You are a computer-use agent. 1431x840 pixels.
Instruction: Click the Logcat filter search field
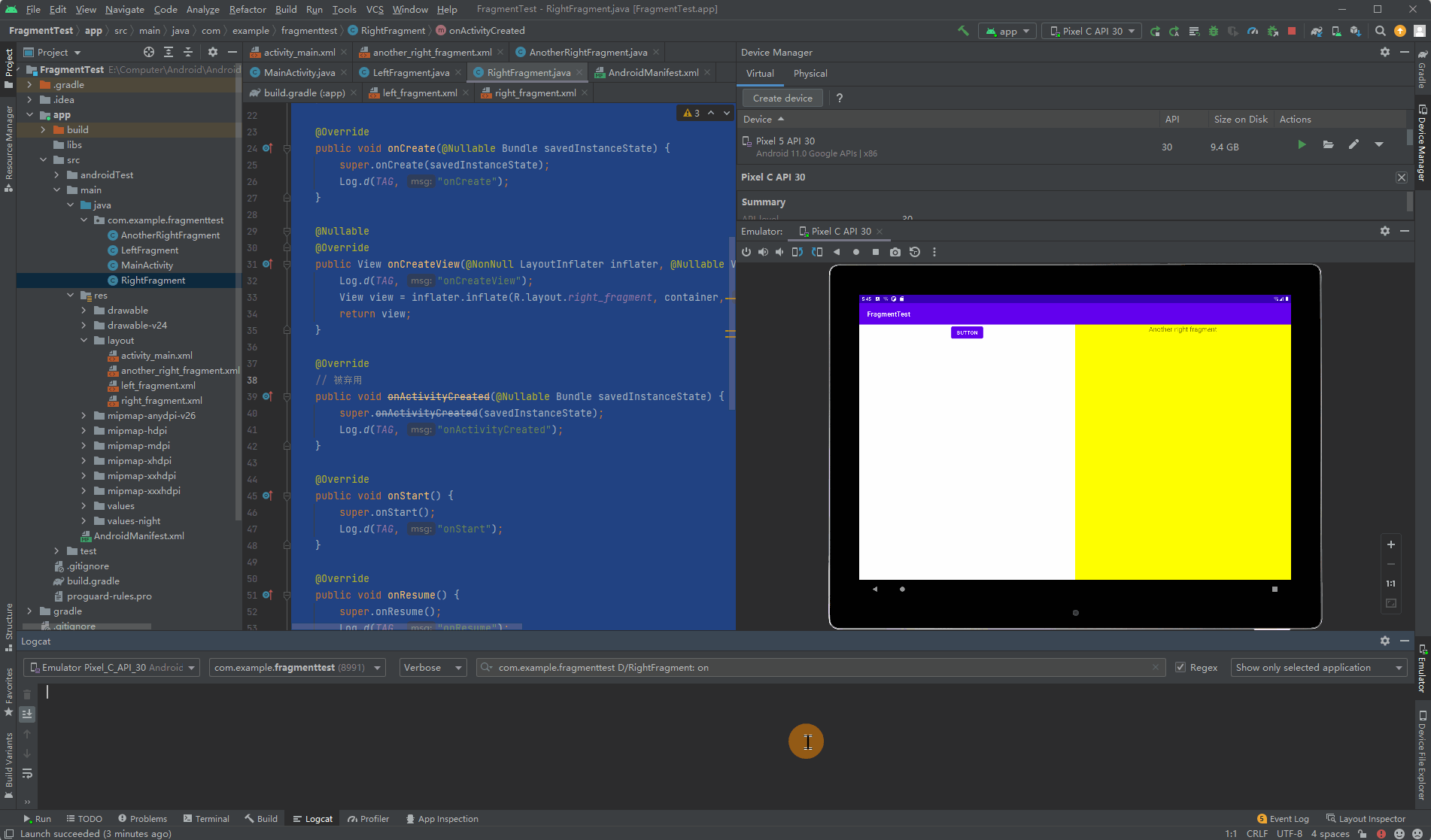tap(821, 667)
